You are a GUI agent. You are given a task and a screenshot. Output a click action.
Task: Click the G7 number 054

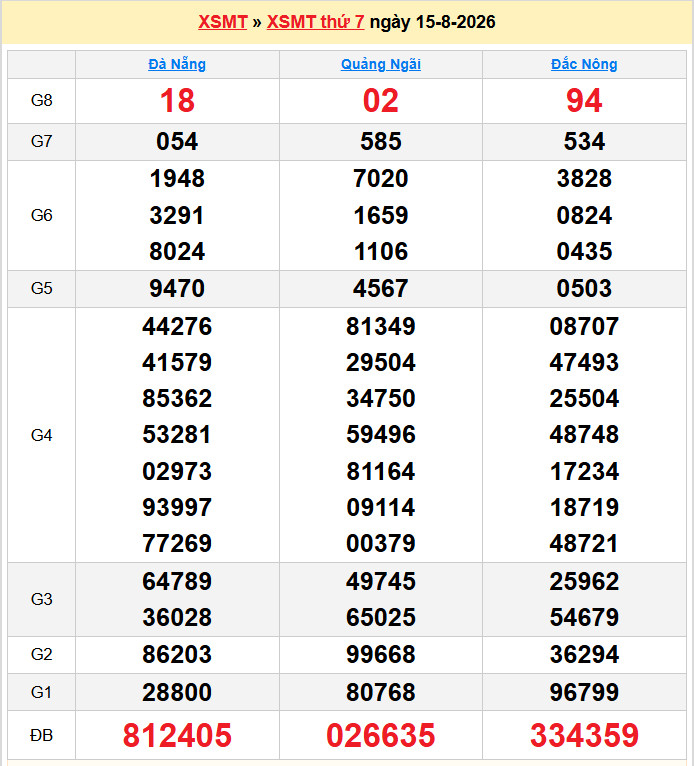point(177,142)
